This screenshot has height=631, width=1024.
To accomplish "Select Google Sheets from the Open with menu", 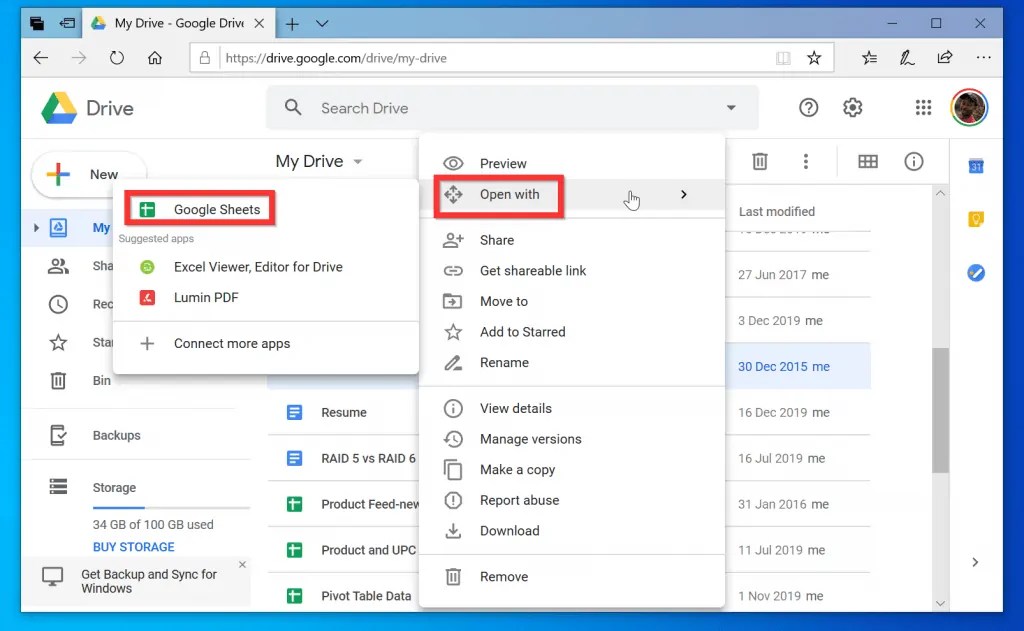I will tap(199, 209).
